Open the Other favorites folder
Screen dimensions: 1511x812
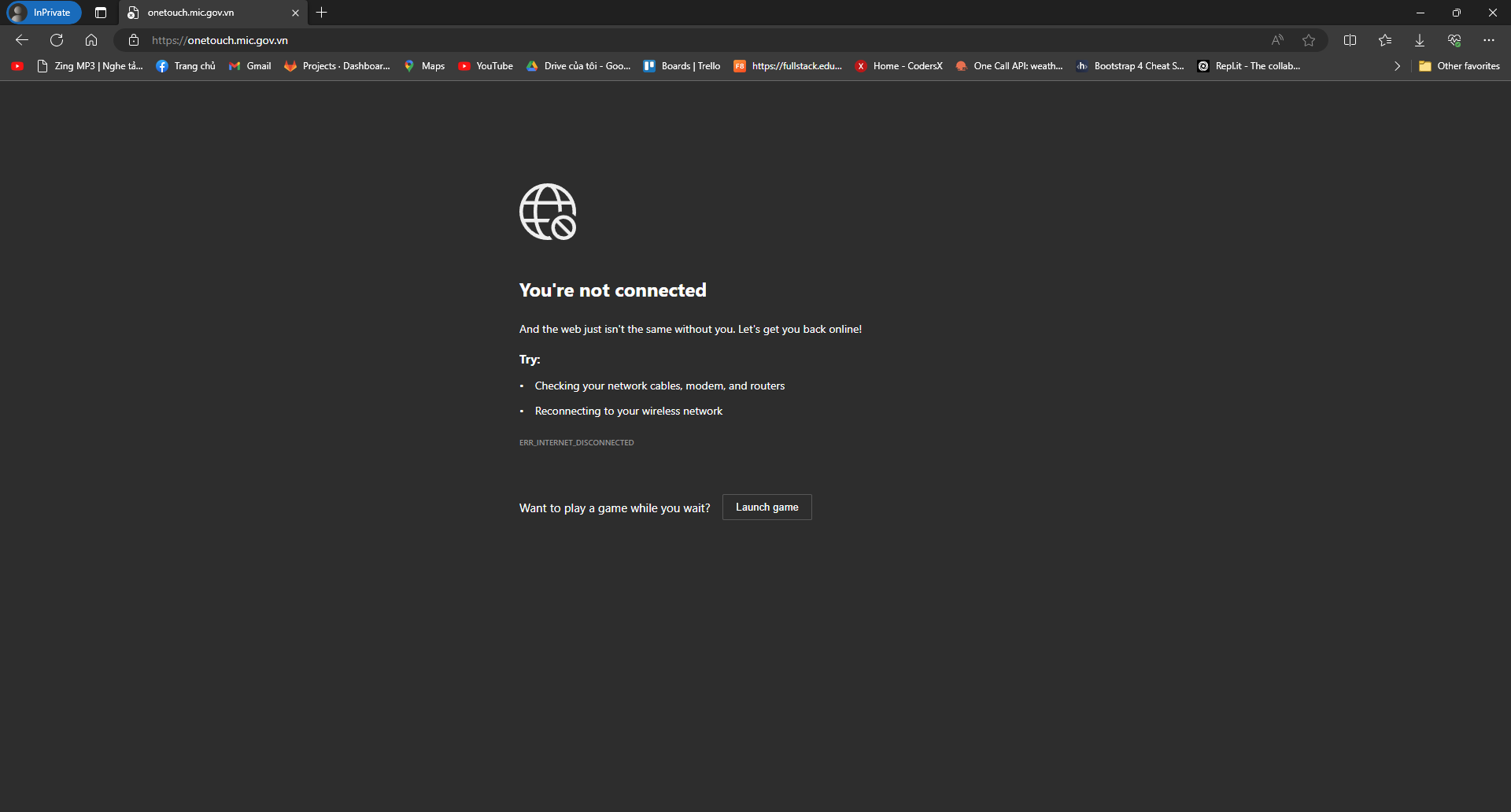coord(1460,66)
